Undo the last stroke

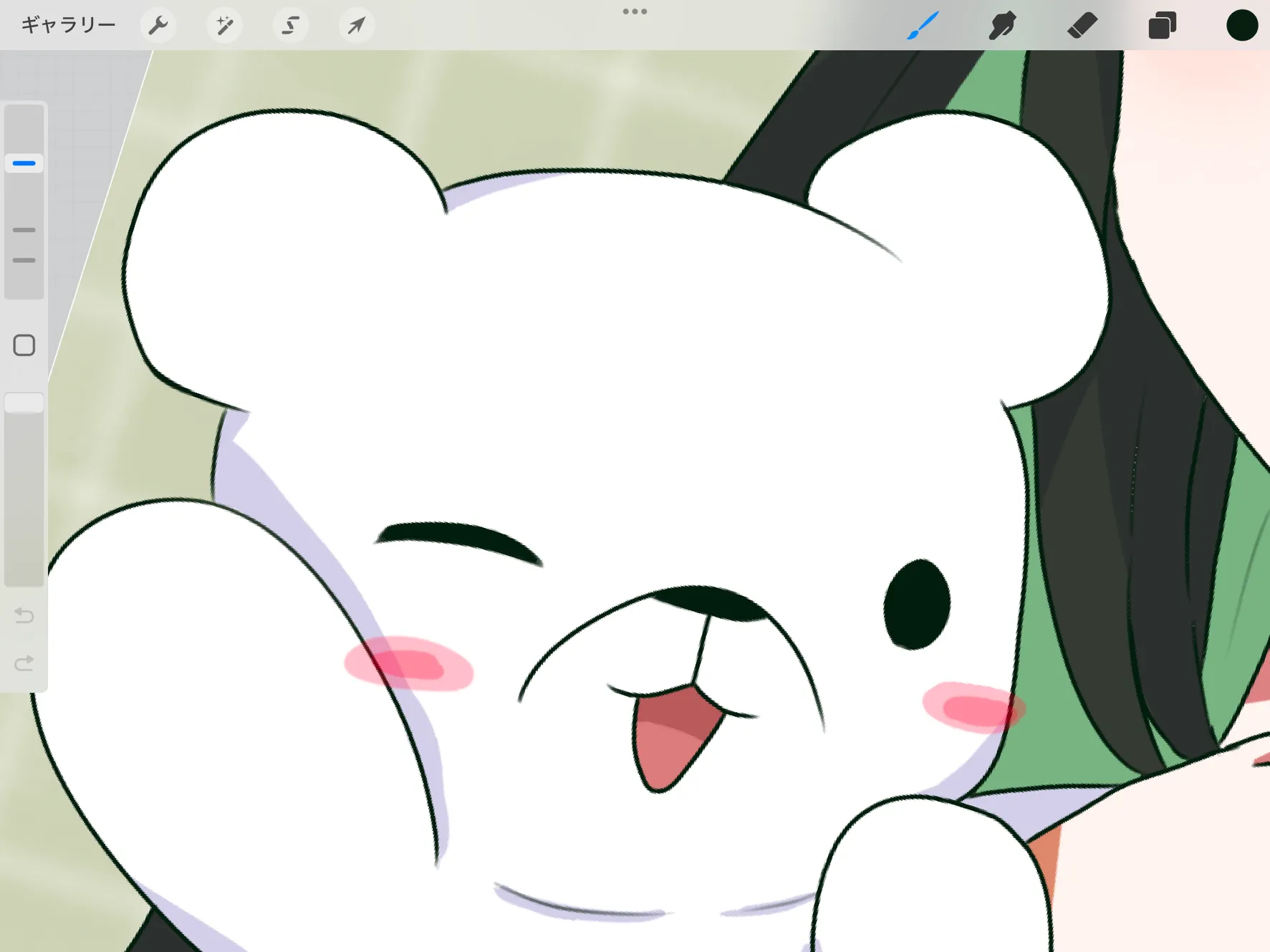24,615
